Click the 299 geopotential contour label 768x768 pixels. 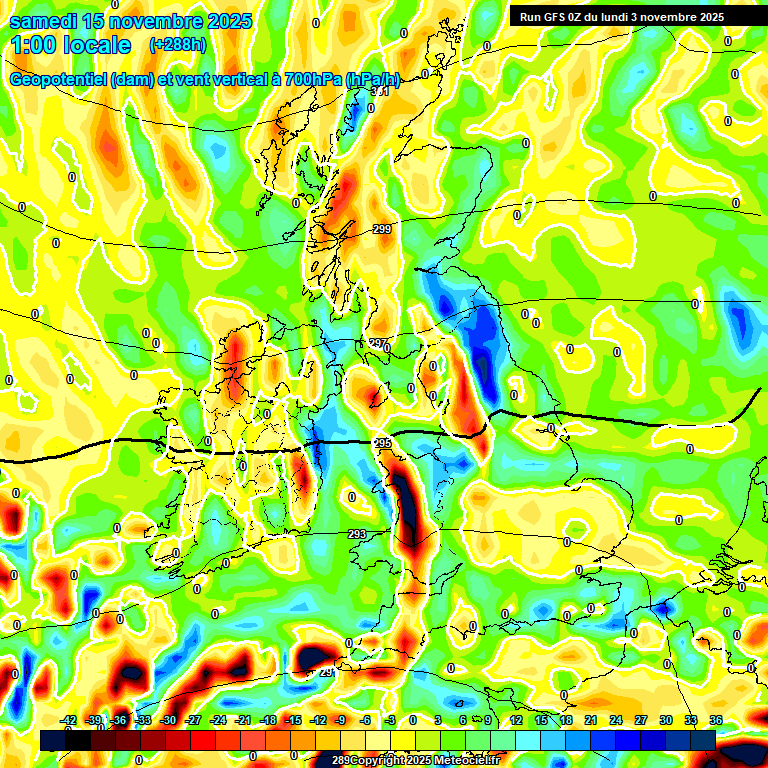click(x=382, y=229)
